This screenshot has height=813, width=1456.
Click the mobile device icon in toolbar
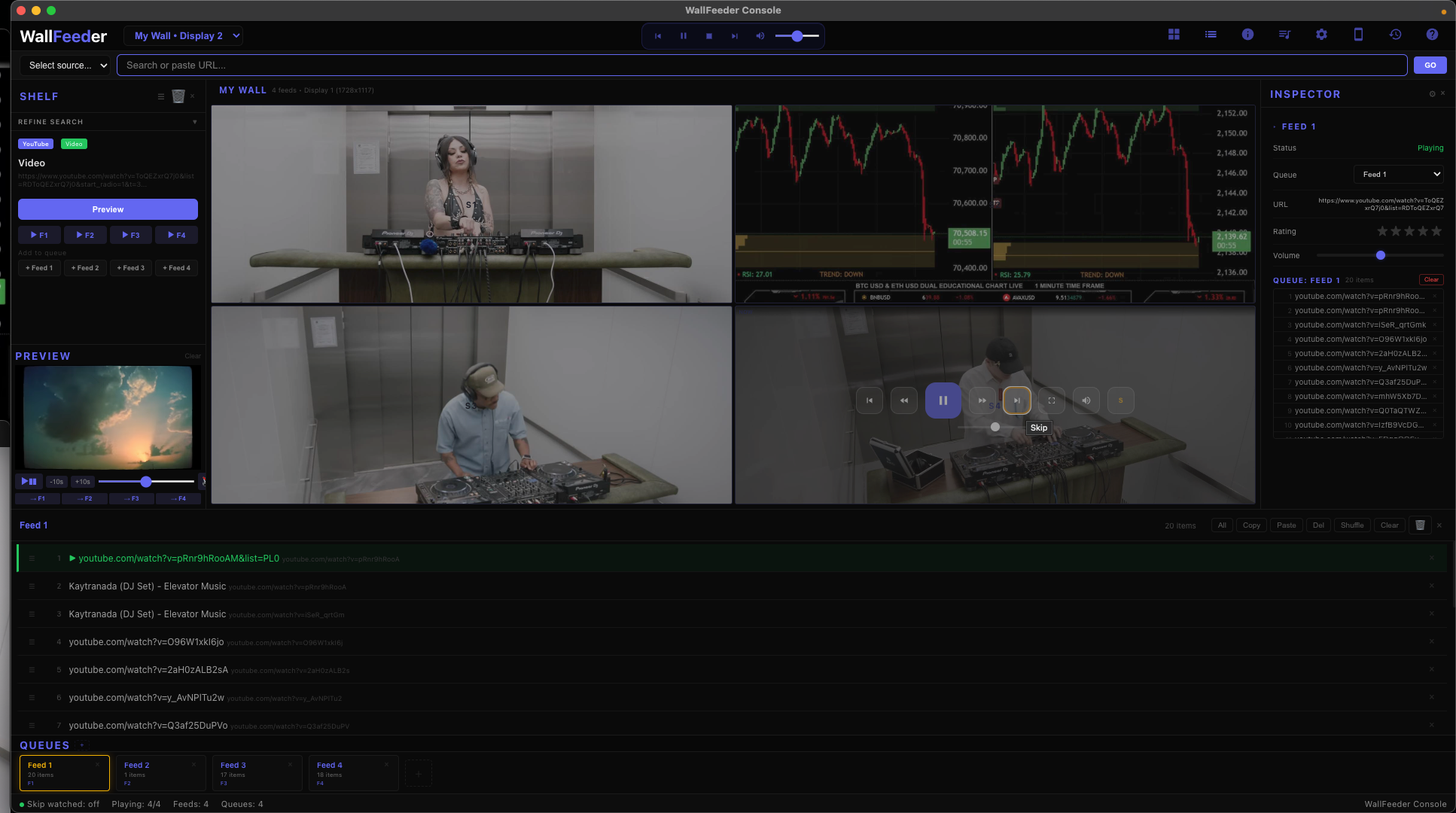pos(1358,35)
